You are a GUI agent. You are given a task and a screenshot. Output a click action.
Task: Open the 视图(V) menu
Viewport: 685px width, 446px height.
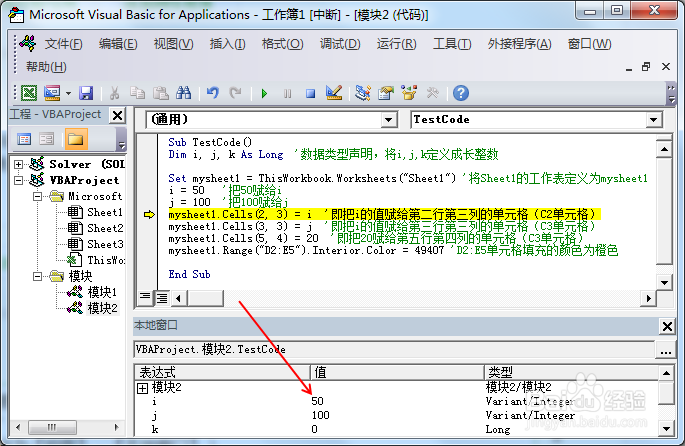[173, 44]
